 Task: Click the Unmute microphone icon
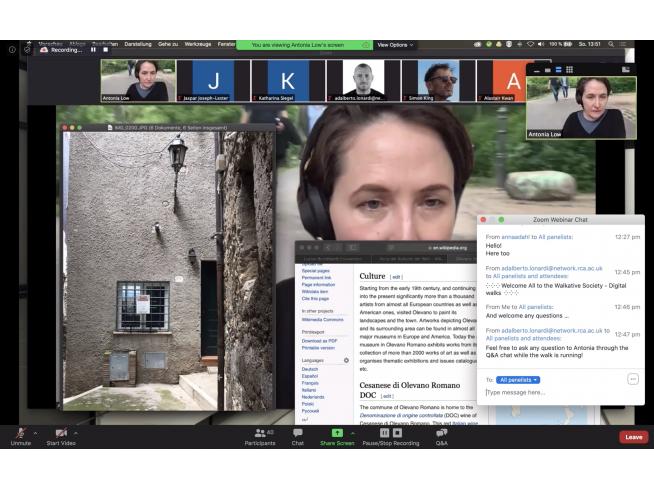[x=20, y=433]
